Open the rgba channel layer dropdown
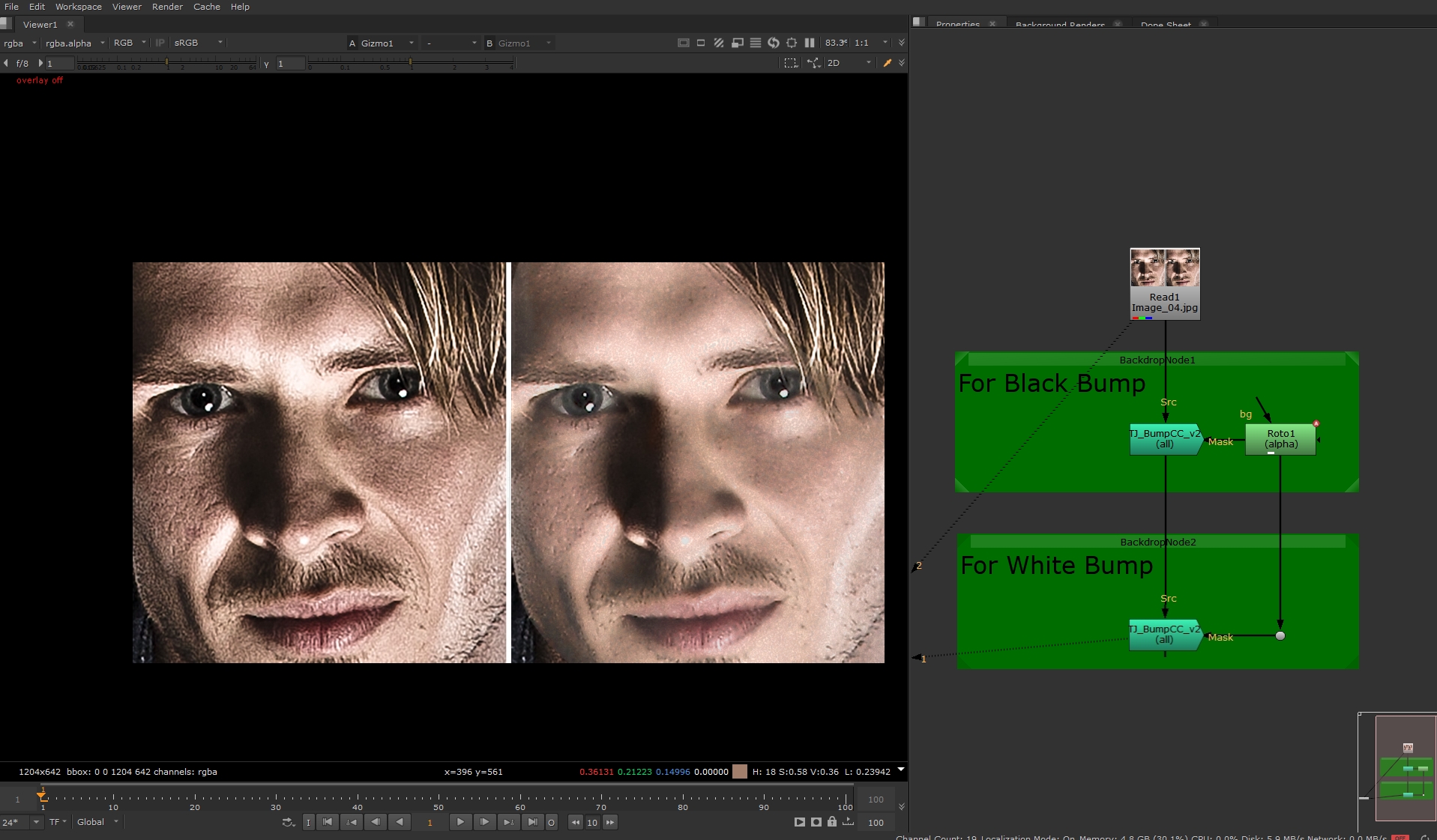This screenshot has height=840, width=1437. tap(20, 43)
